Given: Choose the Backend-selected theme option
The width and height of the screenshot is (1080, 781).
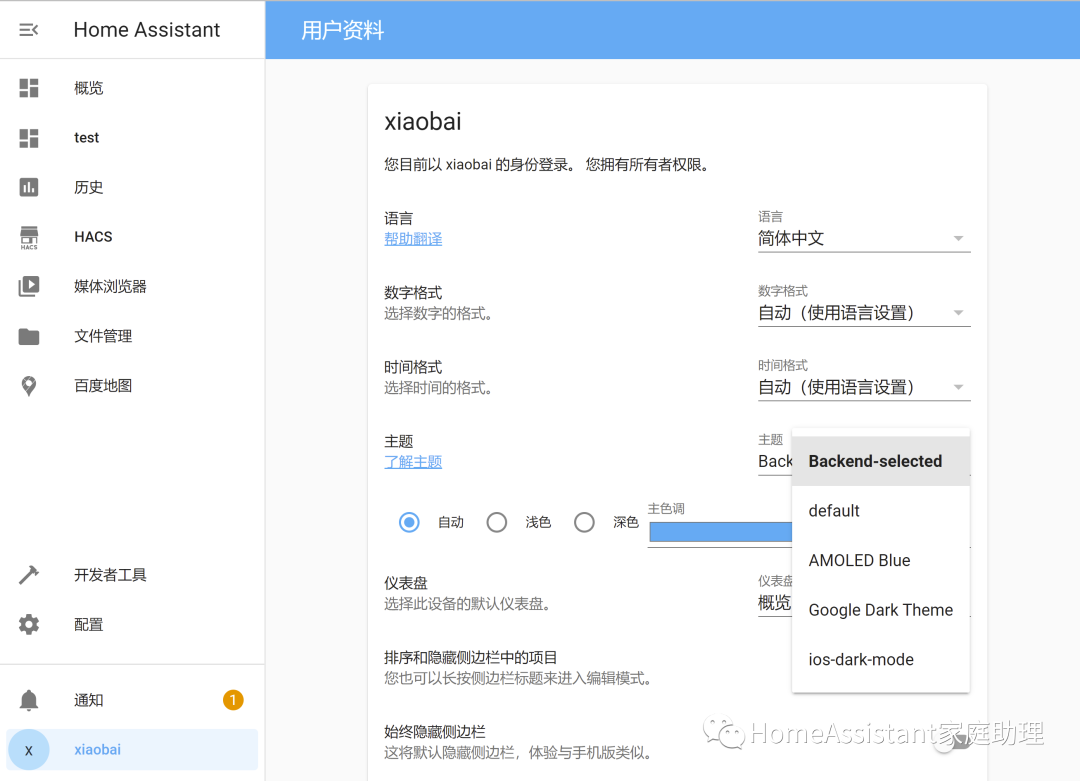Looking at the screenshot, I should (x=881, y=461).
